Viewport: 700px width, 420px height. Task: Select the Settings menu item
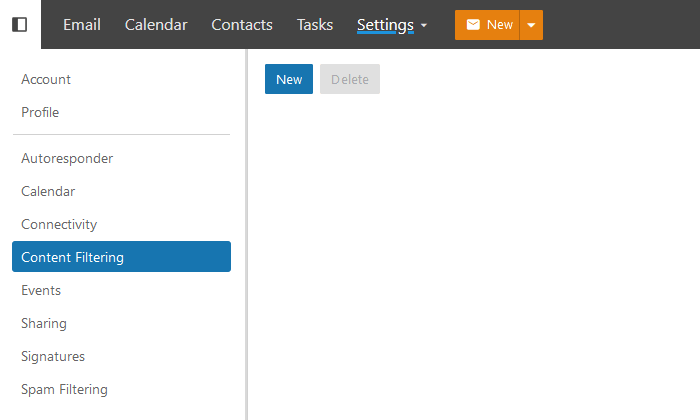coord(385,25)
